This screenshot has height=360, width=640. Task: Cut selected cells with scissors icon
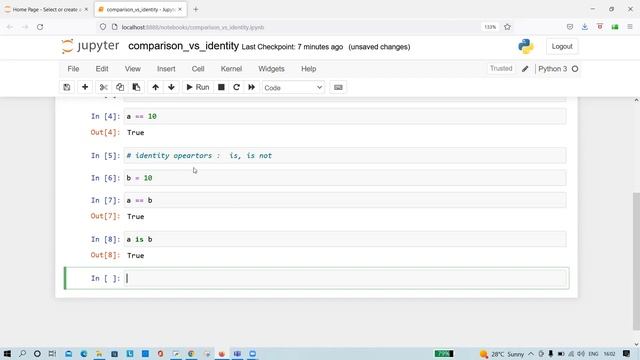coord(104,87)
